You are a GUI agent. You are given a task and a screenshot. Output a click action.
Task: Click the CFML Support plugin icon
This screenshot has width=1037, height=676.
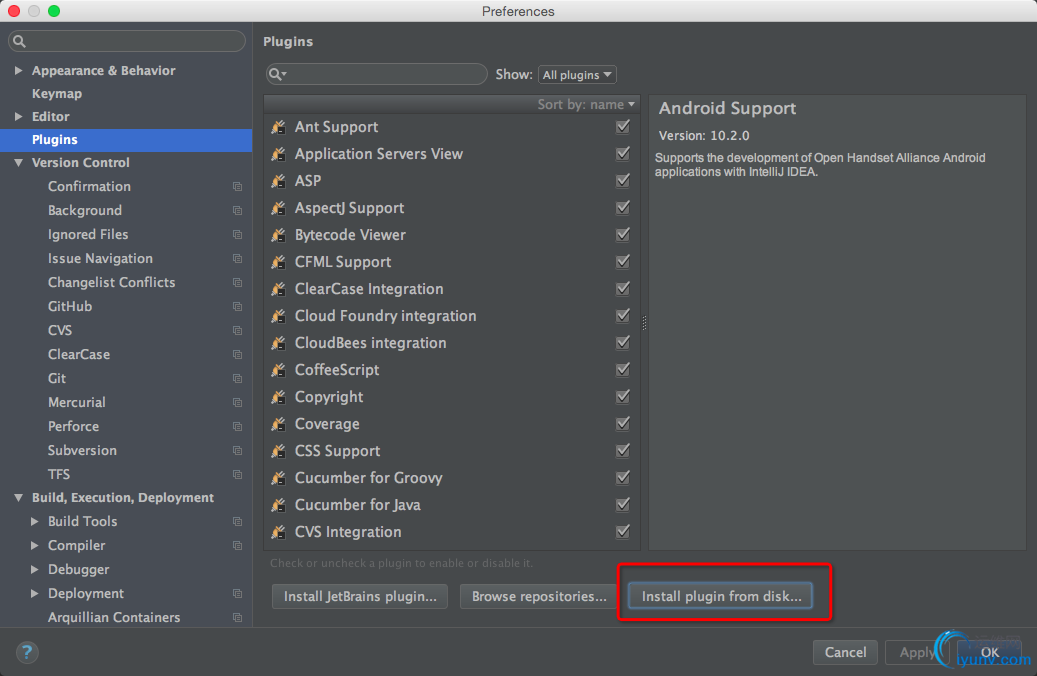click(x=278, y=262)
